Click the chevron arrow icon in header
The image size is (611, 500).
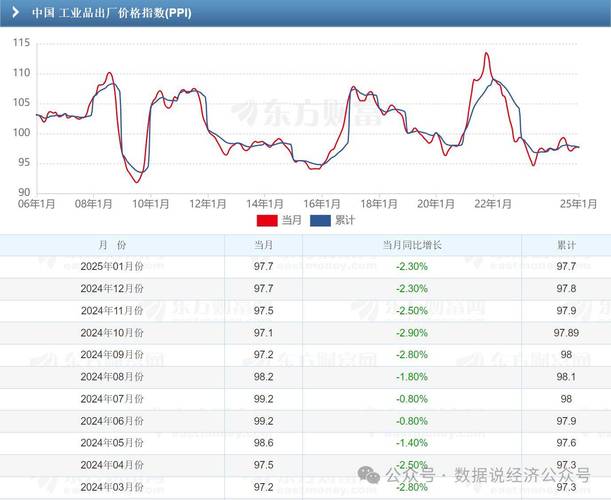(16, 12)
